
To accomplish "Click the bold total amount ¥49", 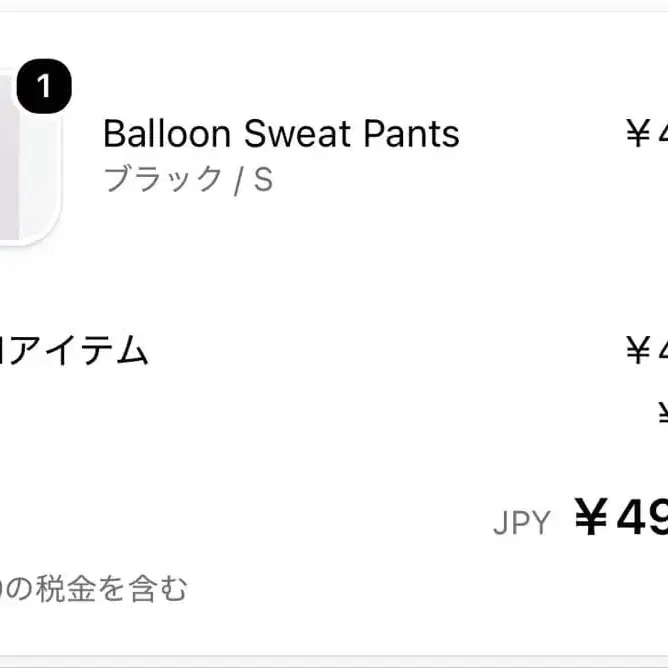I will tap(621, 517).
